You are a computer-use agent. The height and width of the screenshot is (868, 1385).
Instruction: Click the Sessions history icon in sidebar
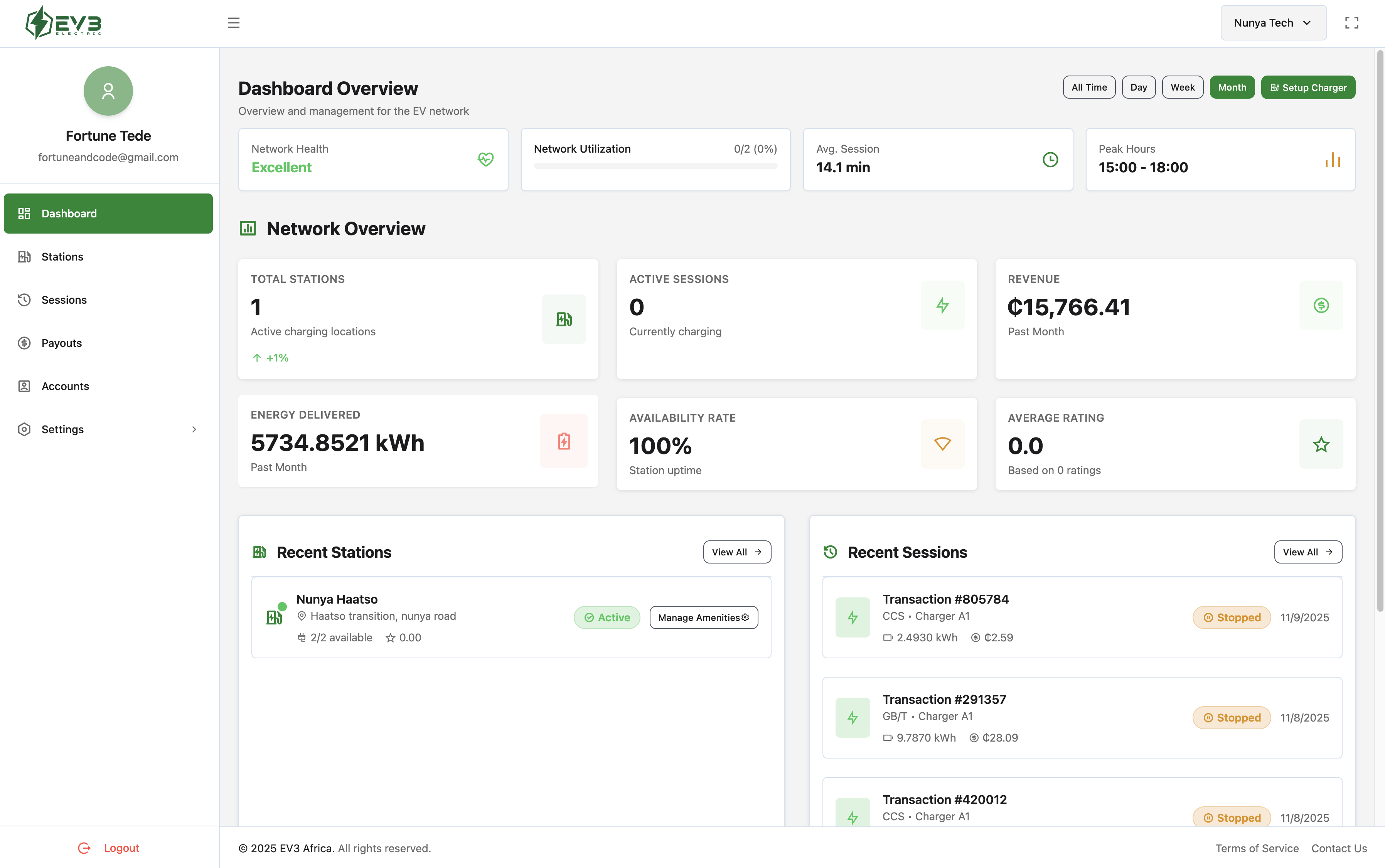pyautogui.click(x=24, y=299)
